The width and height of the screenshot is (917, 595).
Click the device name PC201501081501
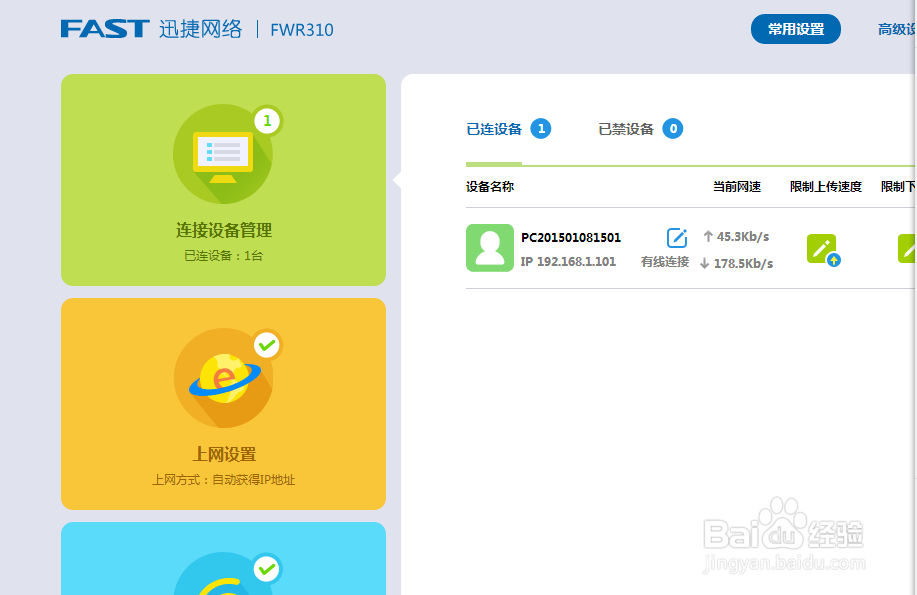pos(571,238)
